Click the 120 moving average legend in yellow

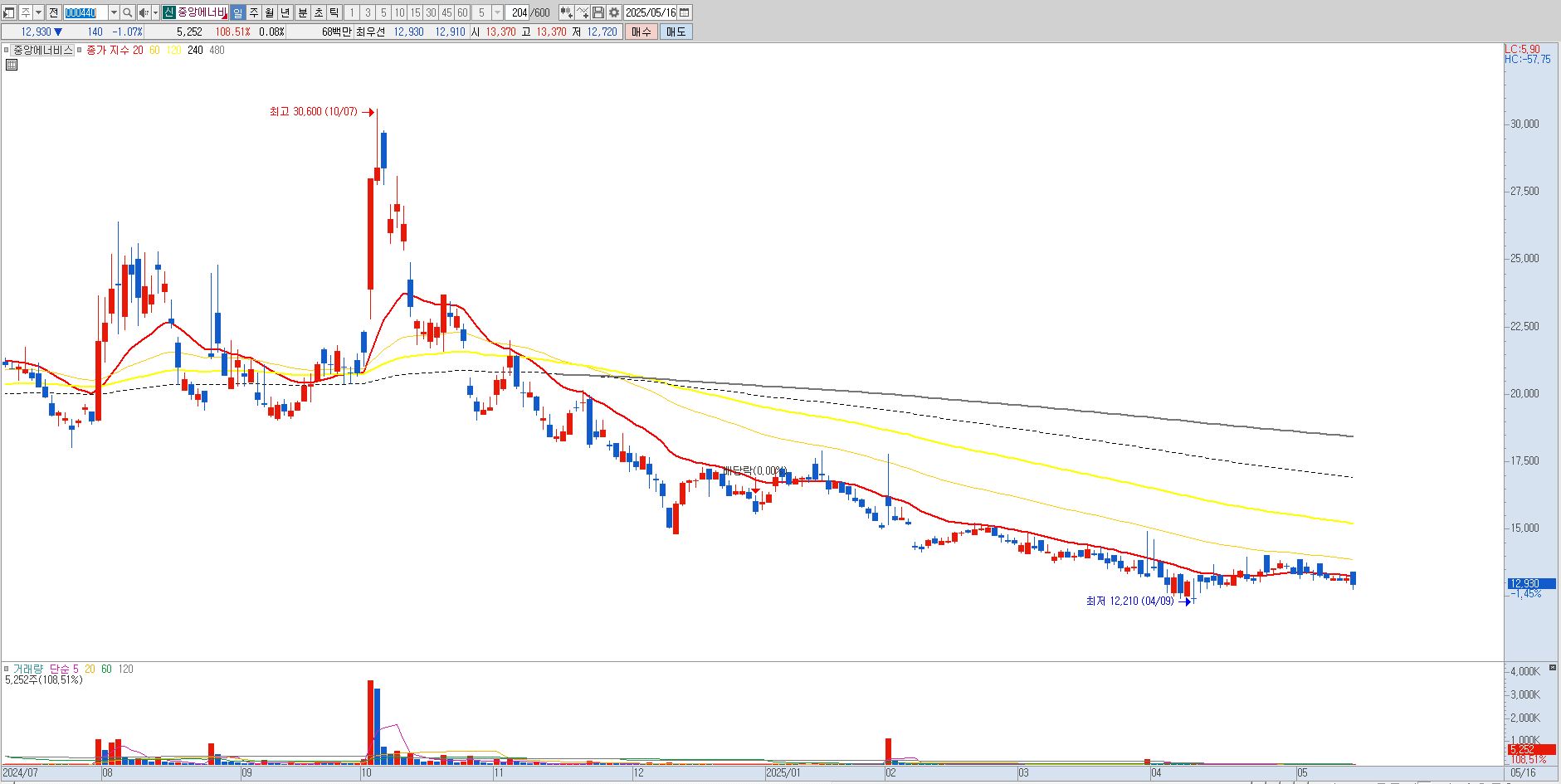tap(173, 50)
